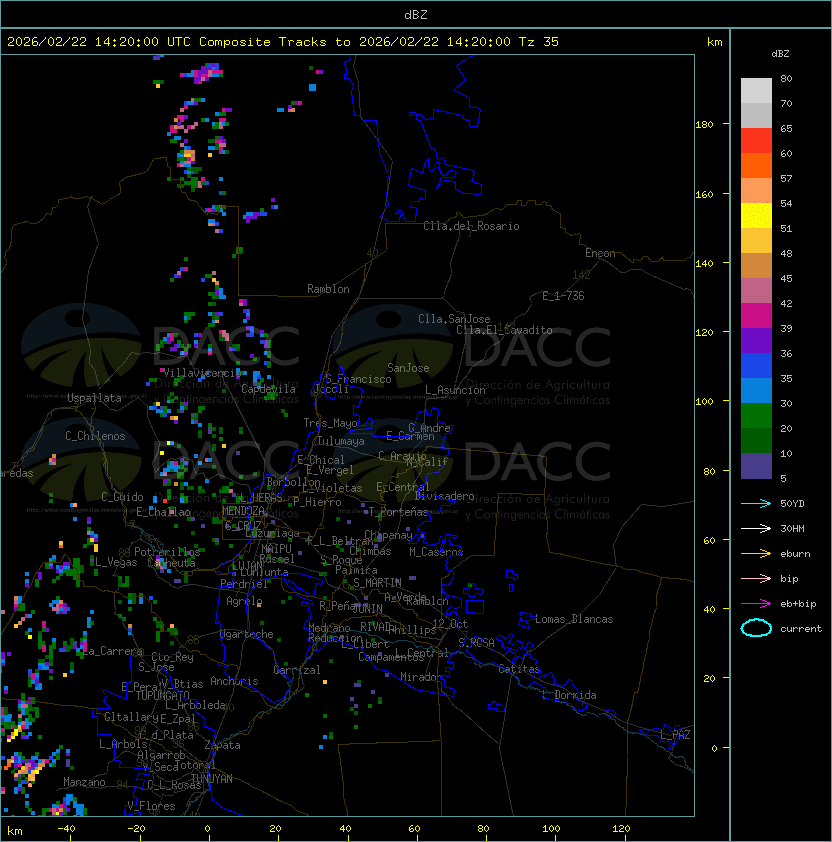Screen dimensions: 832x842
Task: Click the cyan 50YD arrow in legend
Action: (x=756, y=504)
